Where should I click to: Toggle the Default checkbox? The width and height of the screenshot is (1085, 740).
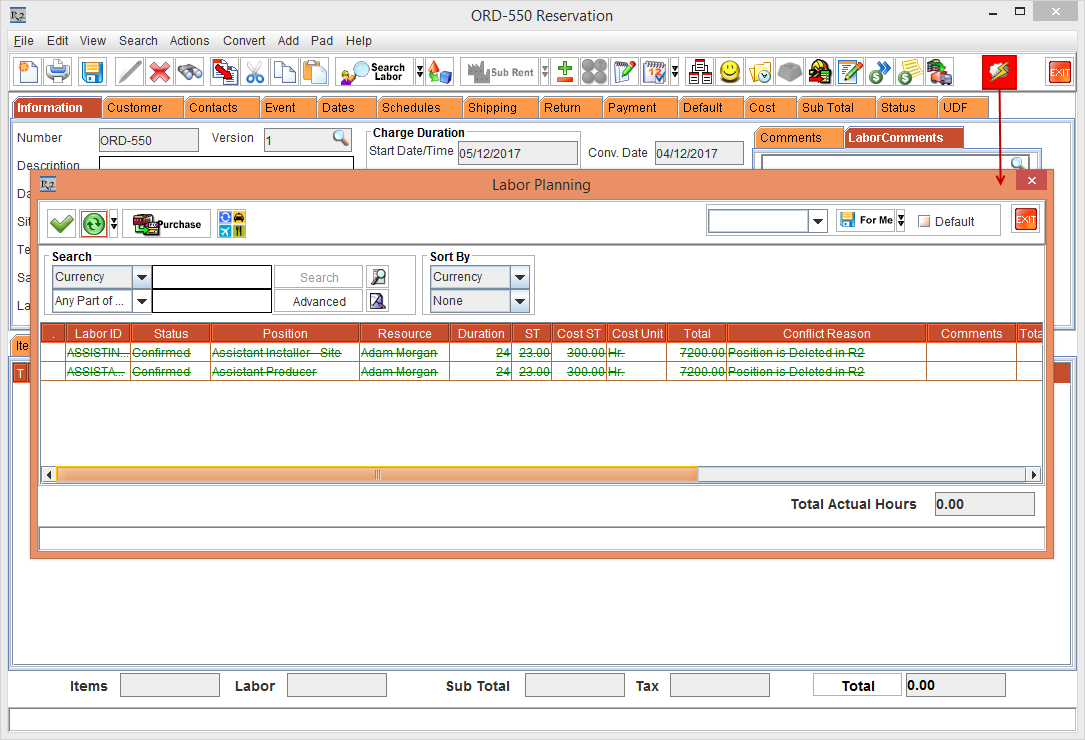[924, 221]
